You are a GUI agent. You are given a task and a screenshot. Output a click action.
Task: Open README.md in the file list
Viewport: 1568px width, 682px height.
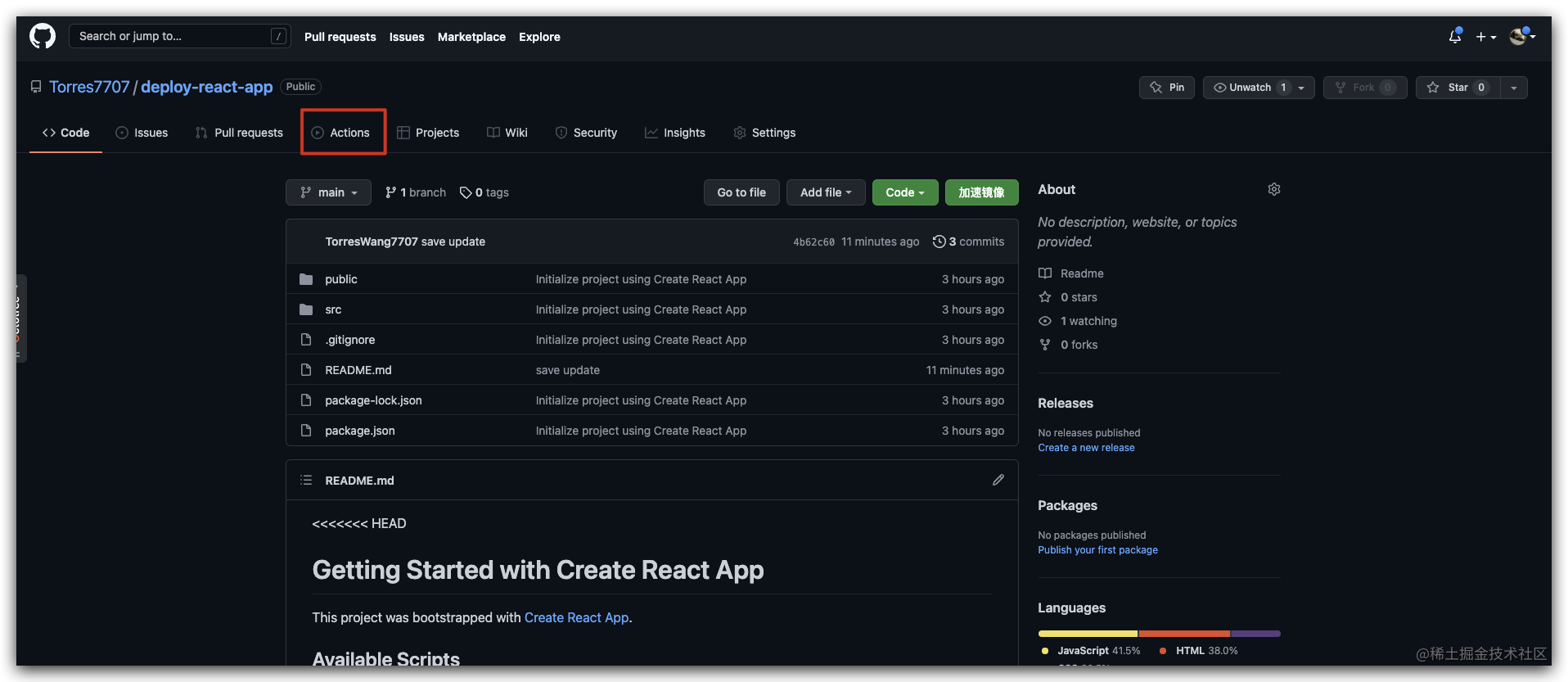point(358,370)
